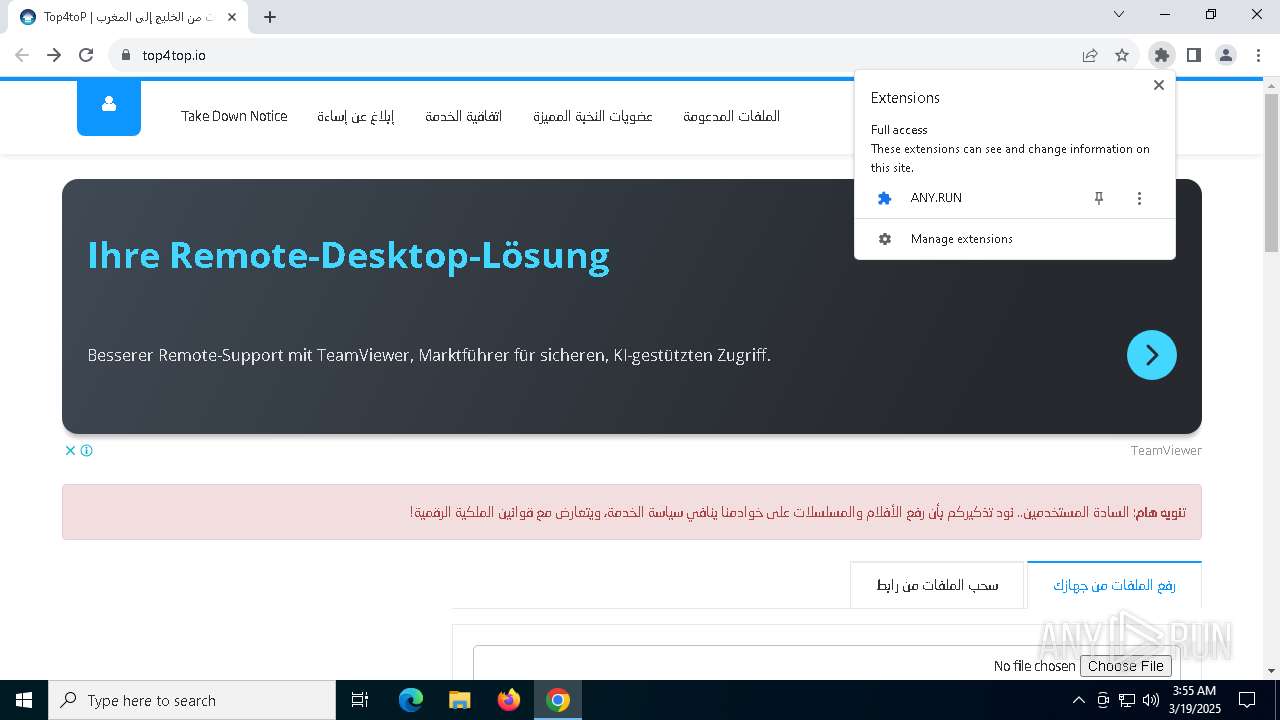This screenshot has width=1280, height=720.
Task: Open Take Down Notice link
Action: [234, 116]
